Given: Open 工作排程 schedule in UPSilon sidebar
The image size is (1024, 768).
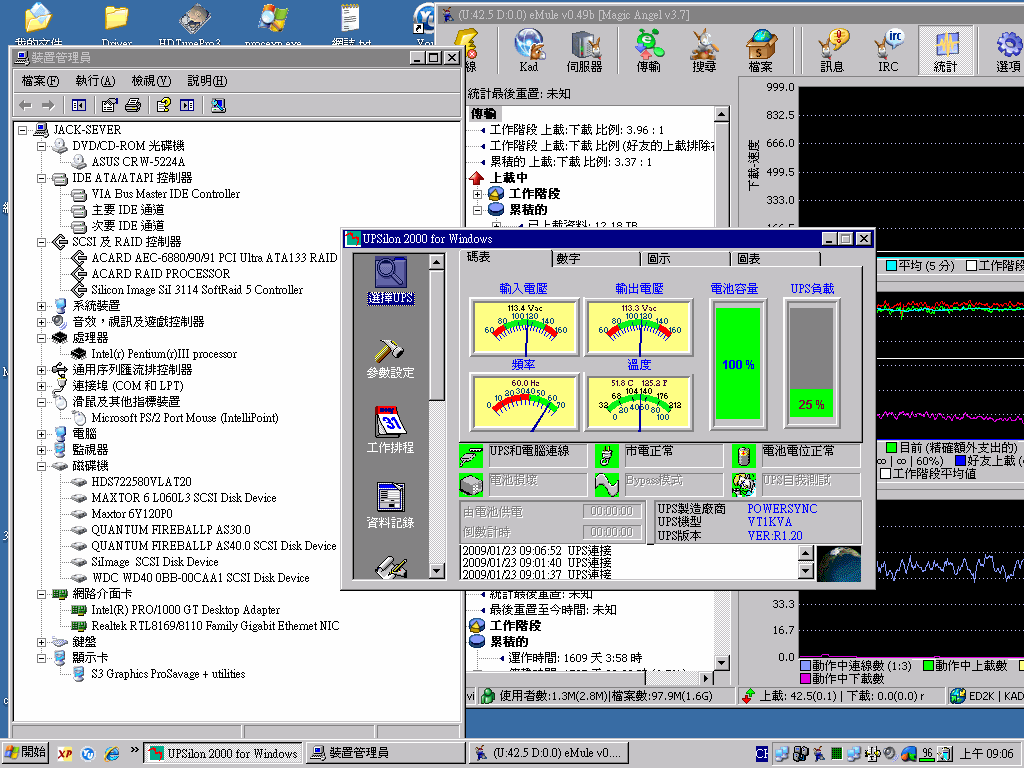Looking at the screenshot, I should [x=391, y=431].
